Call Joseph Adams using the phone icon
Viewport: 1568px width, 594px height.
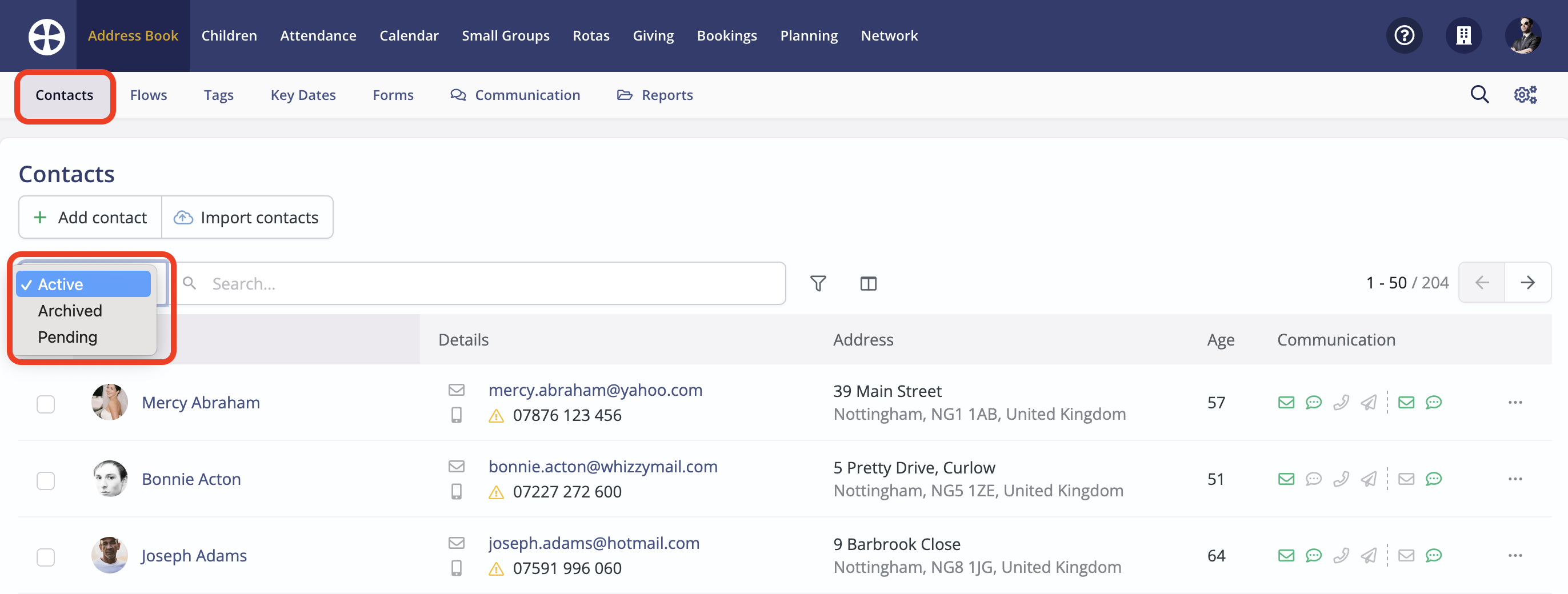(x=1342, y=555)
